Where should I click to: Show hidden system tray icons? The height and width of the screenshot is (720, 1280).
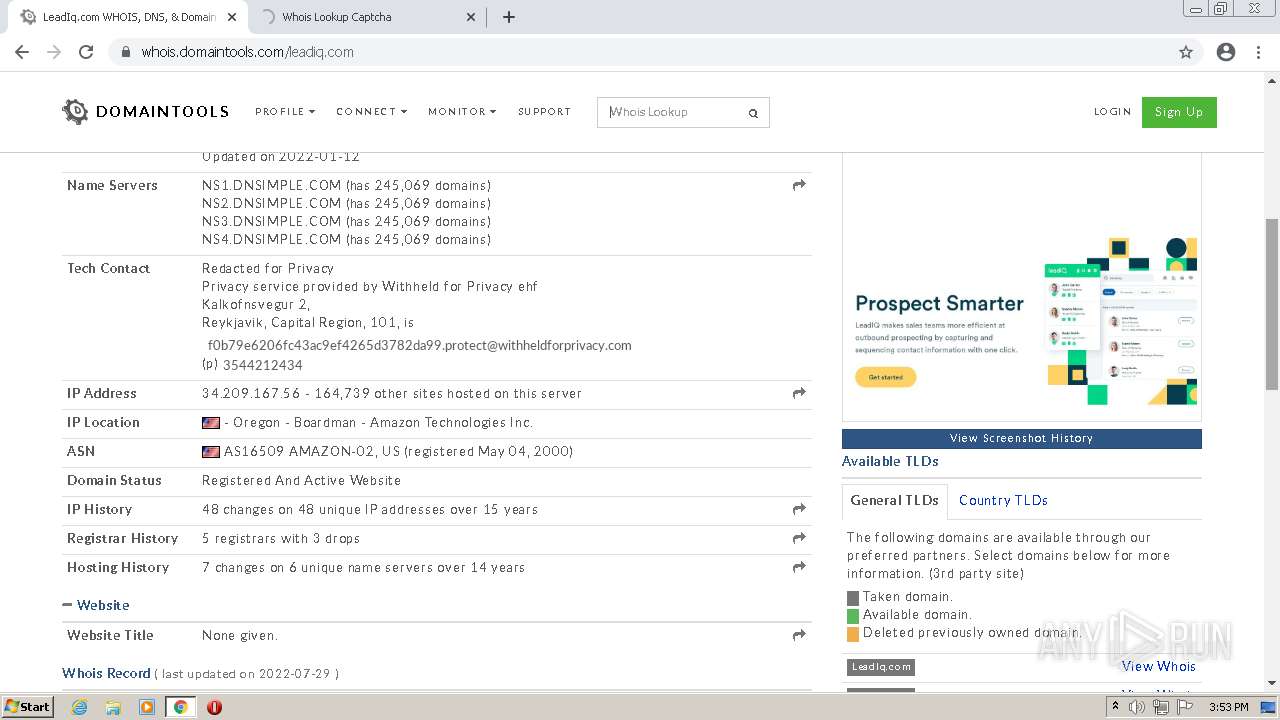click(x=1116, y=707)
